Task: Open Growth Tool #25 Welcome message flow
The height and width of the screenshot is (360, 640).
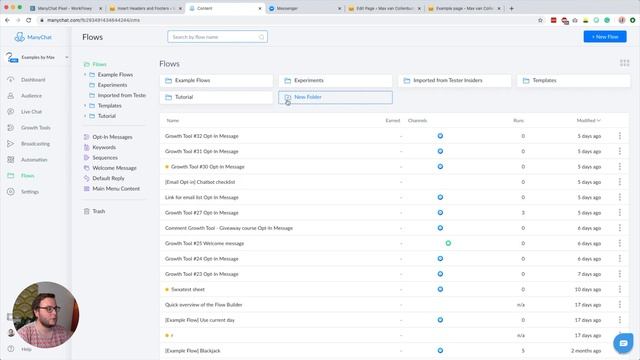Action: [x=204, y=243]
